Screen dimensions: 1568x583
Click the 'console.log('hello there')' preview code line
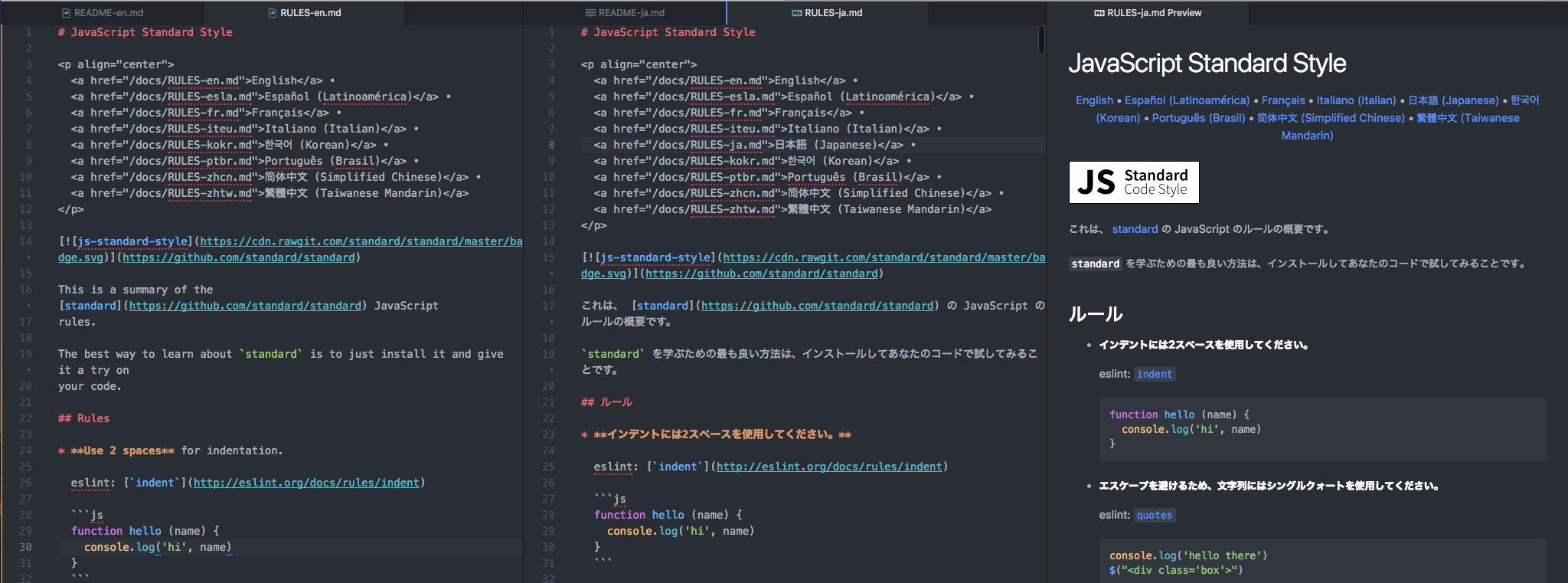pyautogui.click(x=1188, y=555)
